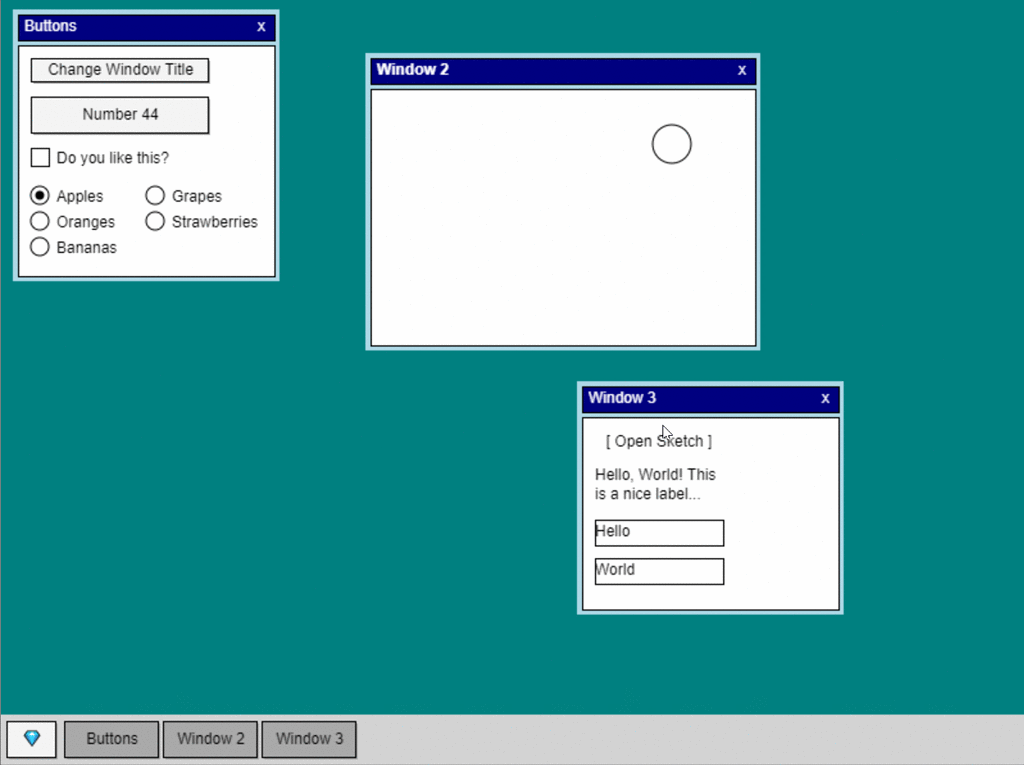This screenshot has height=765, width=1024.
Task: Close Window 2 with its X button
Action: click(741, 70)
